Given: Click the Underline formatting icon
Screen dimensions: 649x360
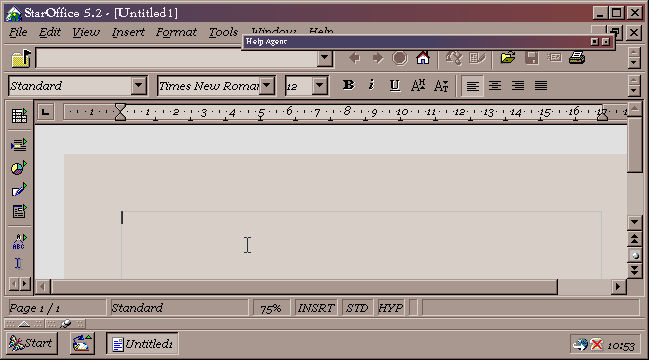Looking at the screenshot, I should coord(395,85).
